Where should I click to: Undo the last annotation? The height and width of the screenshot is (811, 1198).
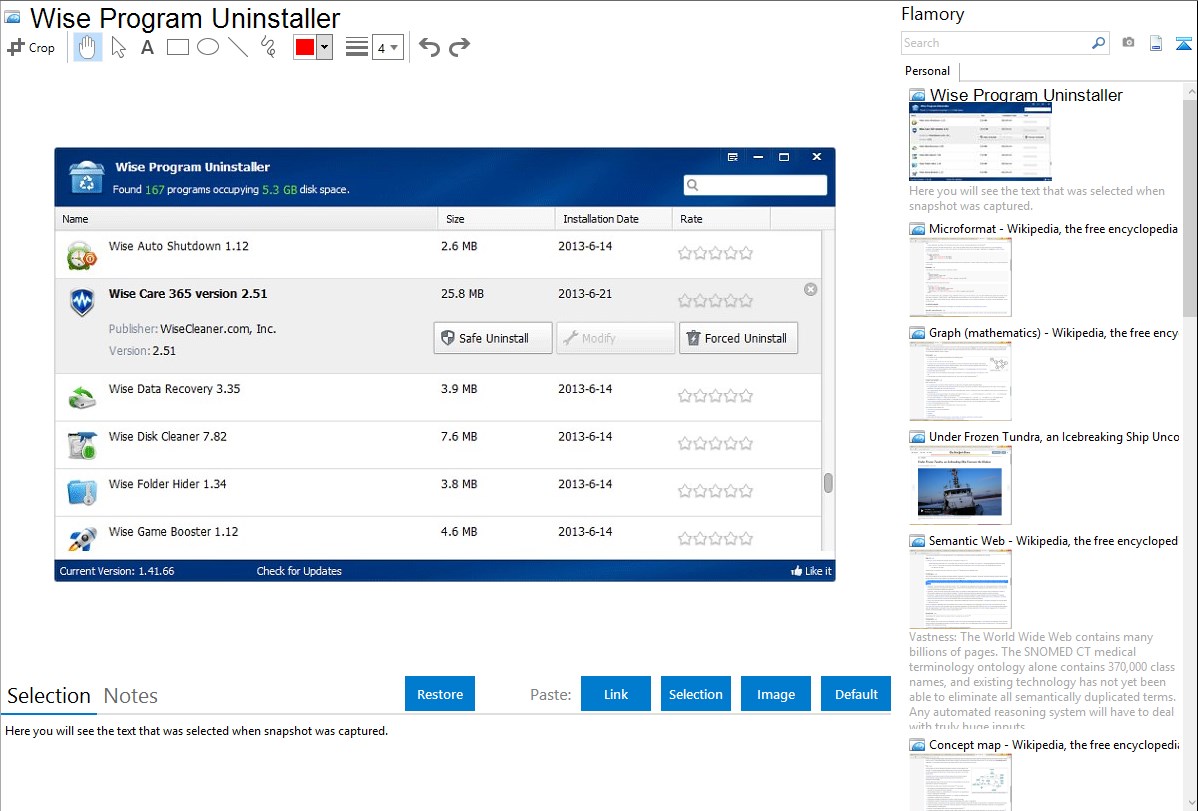click(429, 47)
